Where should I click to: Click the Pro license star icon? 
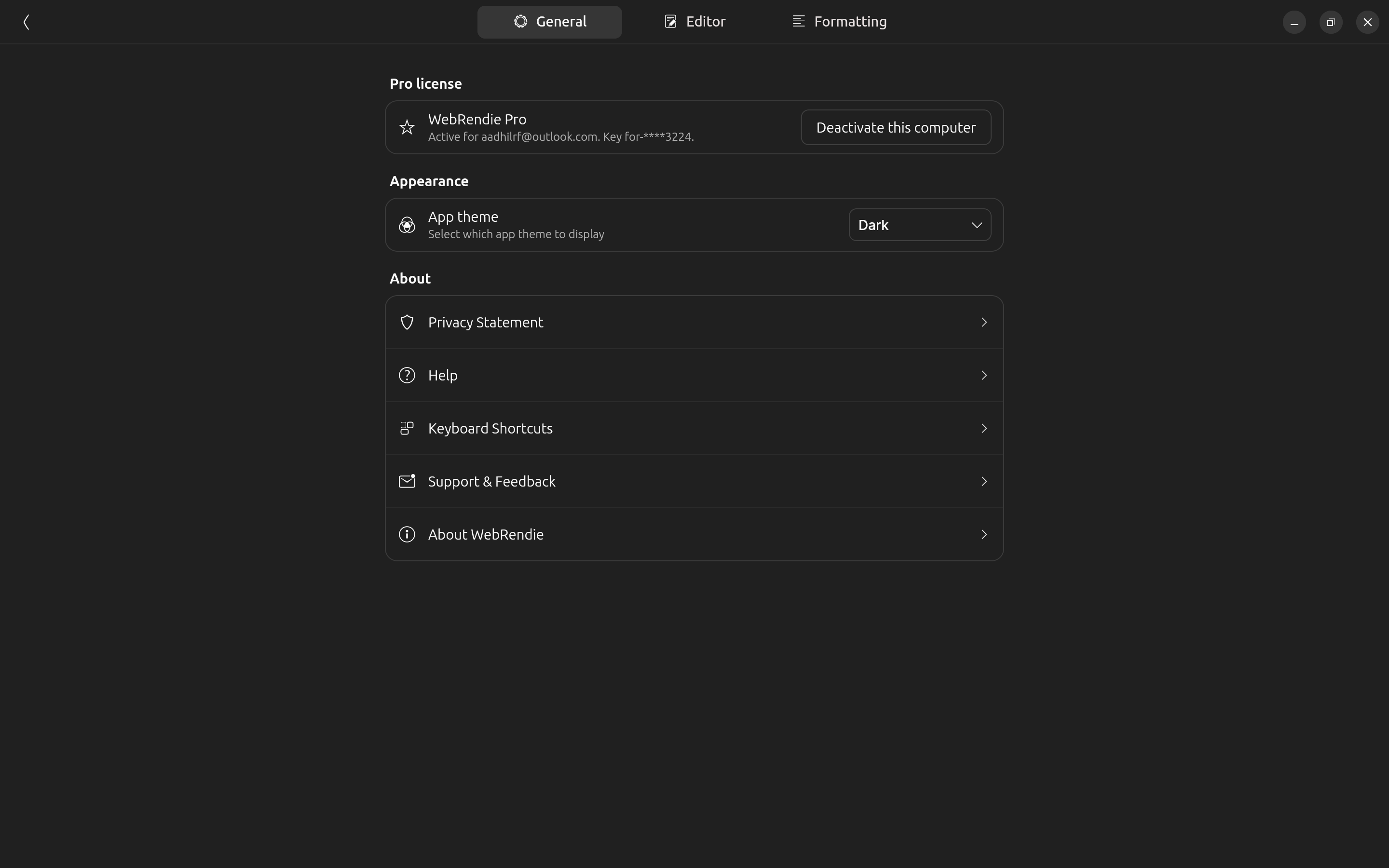coord(407,127)
